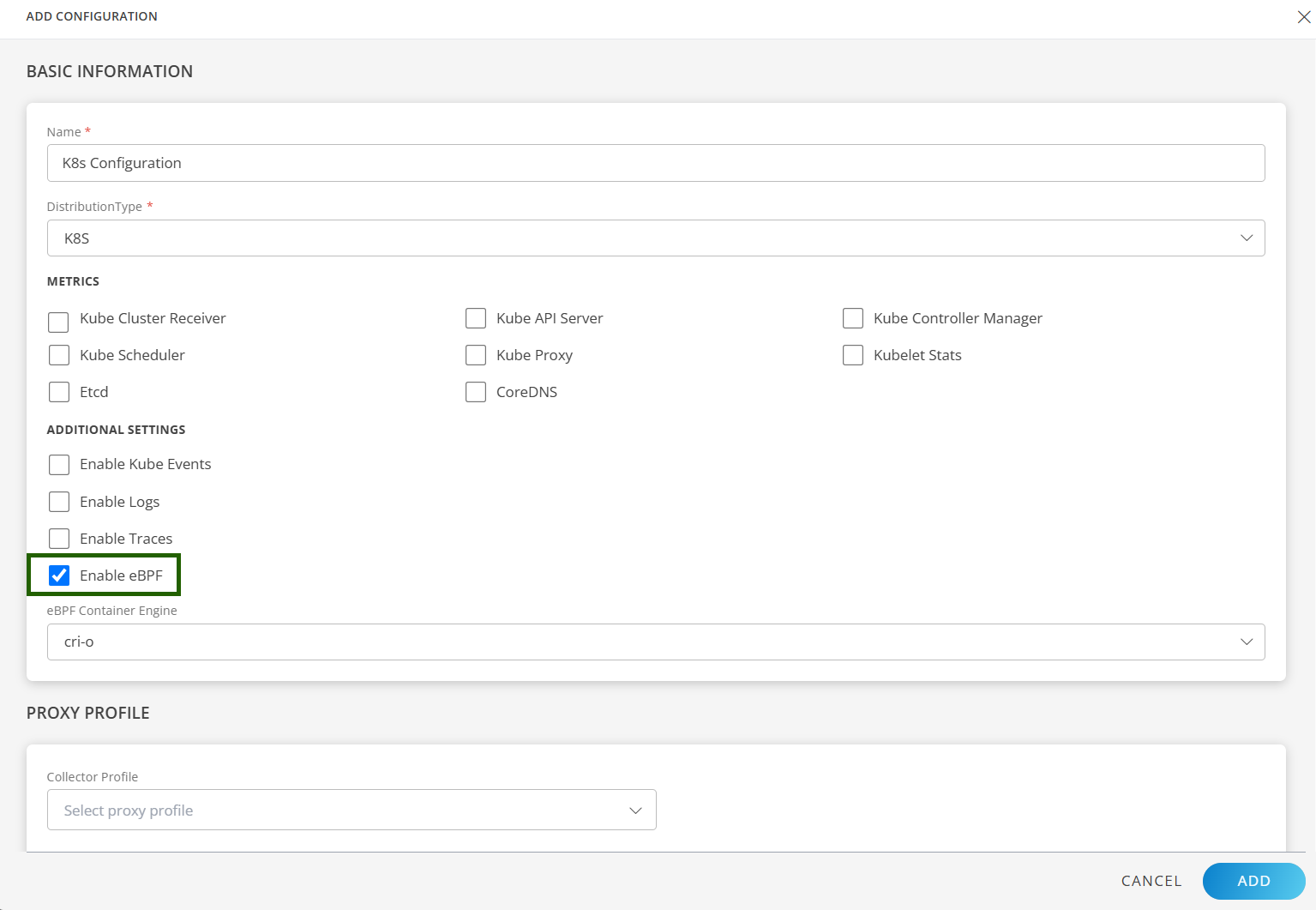The height and width of the screenshot is (910, 1316).
Task: Select the Kube Proxy checkbox
Action: (476, 355)
